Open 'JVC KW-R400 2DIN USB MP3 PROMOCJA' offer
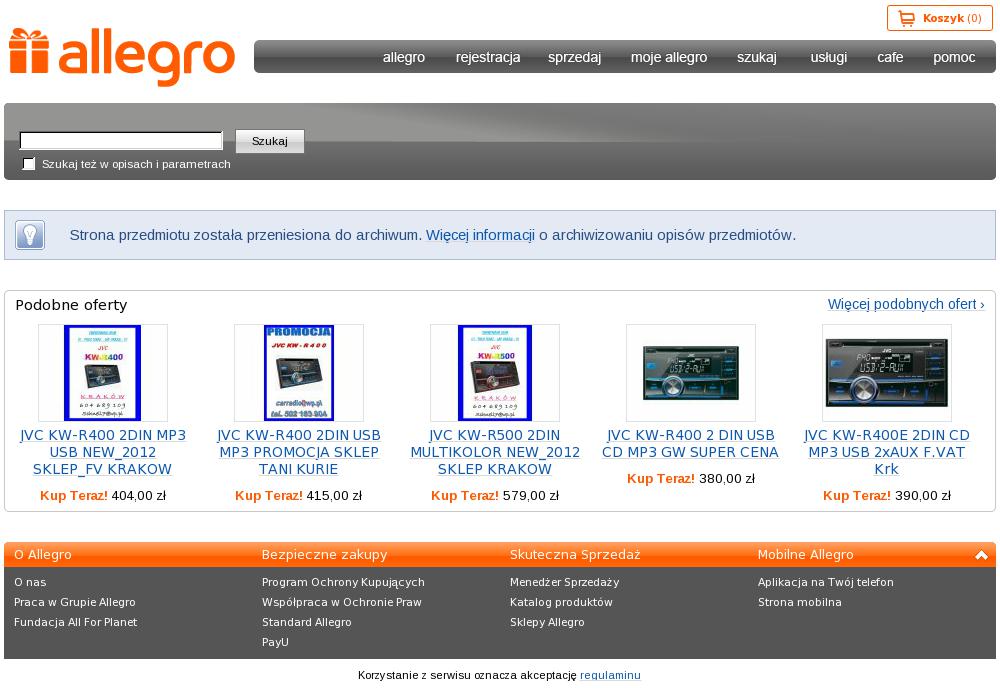Screen dimensions: 1000x695 (298, 452)
